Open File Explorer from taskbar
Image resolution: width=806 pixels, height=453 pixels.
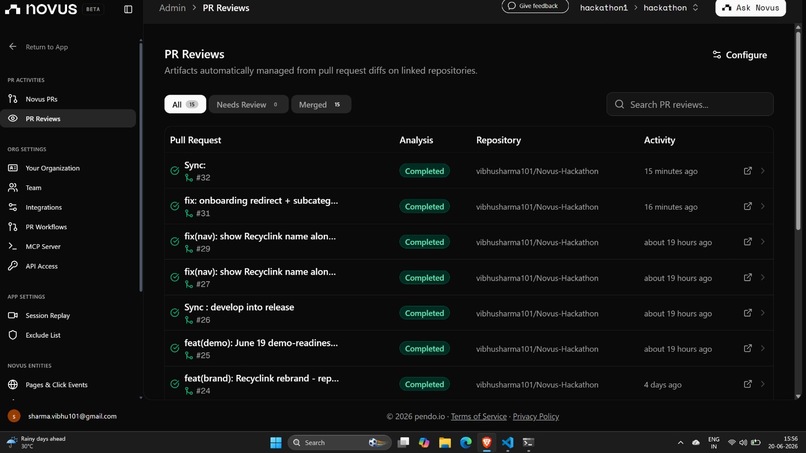445,442
